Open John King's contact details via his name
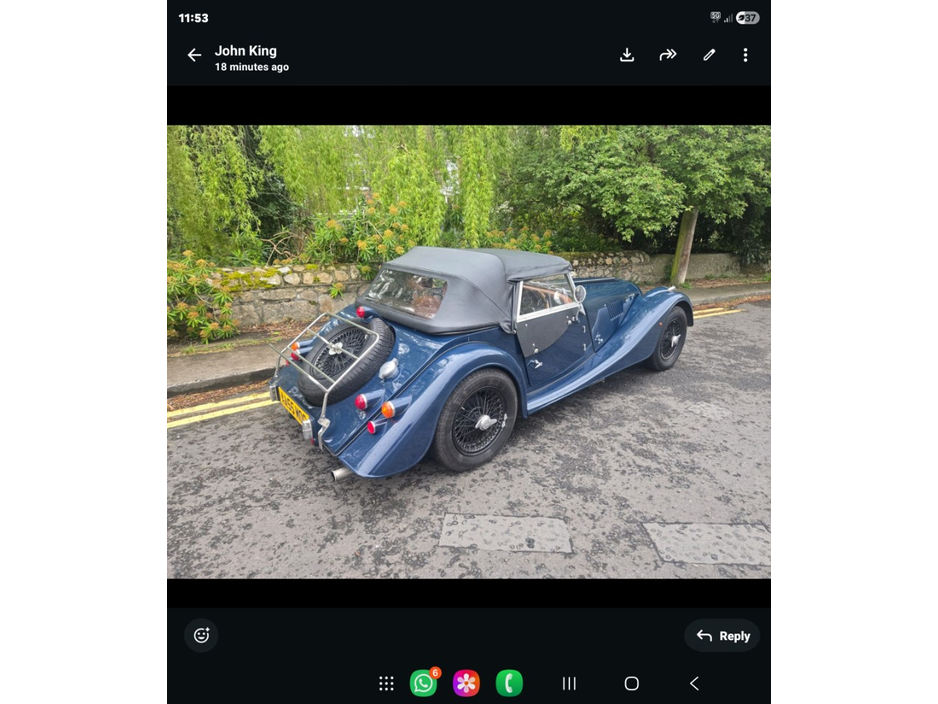The width and height of the screenshot is (938, 704). coord(246,50)
